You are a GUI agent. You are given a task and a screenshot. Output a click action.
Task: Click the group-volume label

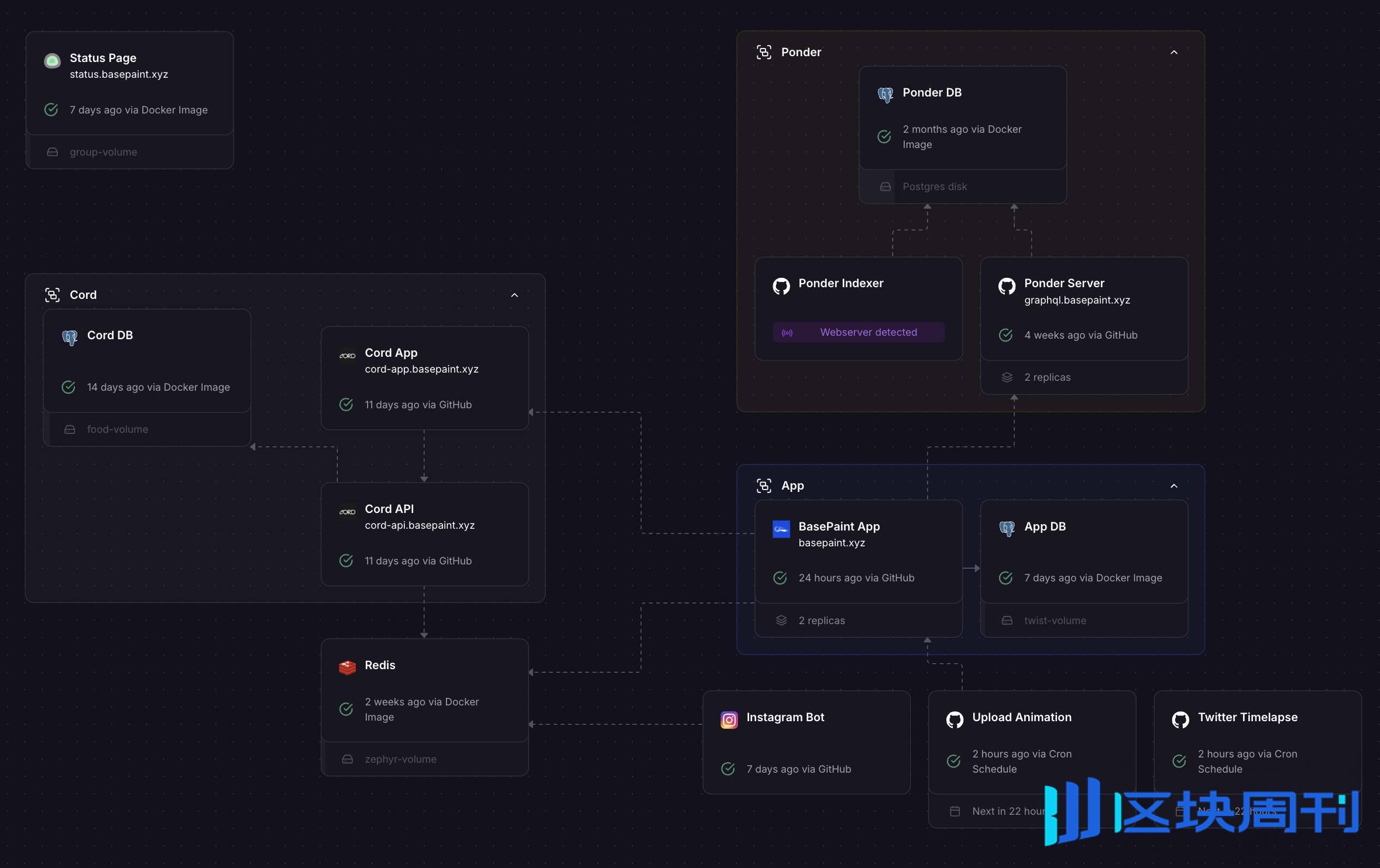[x=103, y=152]
